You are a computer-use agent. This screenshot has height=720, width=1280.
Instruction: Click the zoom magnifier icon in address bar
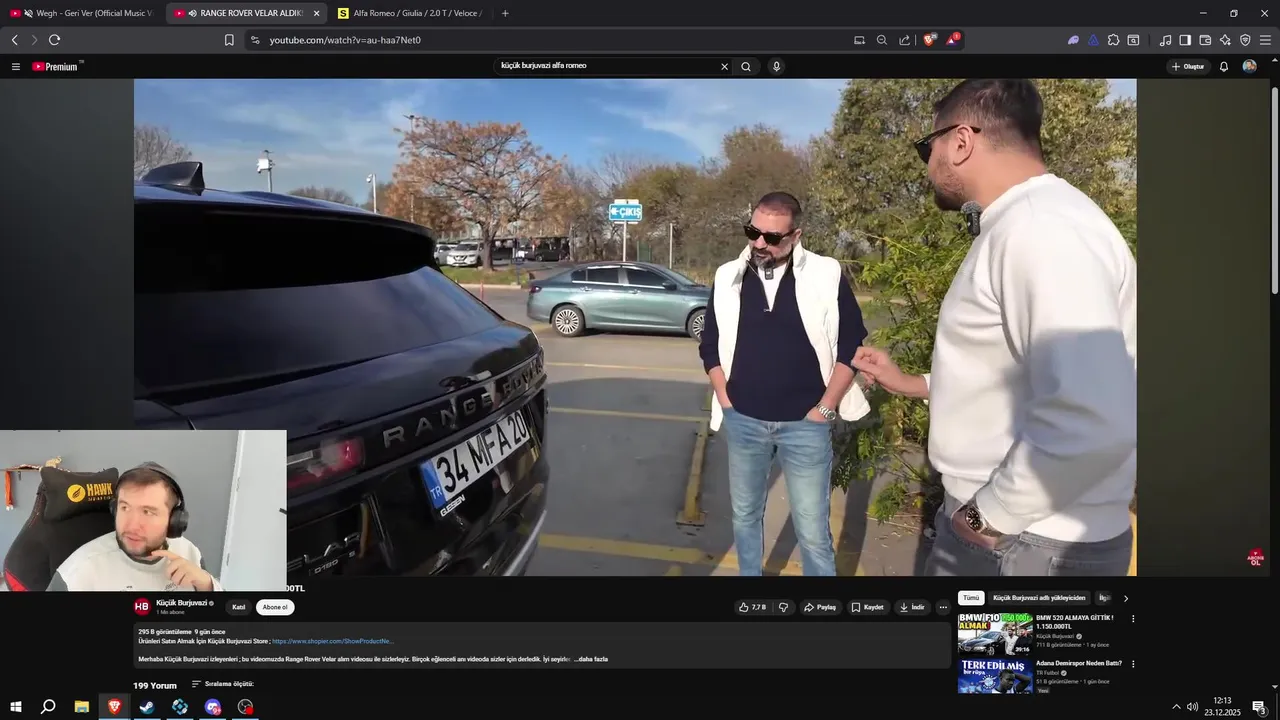(x=882, y=40)
